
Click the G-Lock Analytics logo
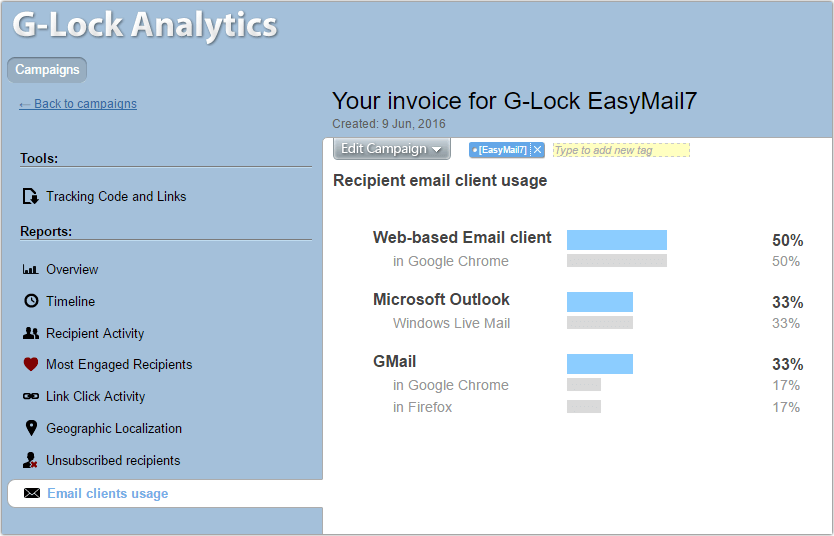click(x=145, y=25)
